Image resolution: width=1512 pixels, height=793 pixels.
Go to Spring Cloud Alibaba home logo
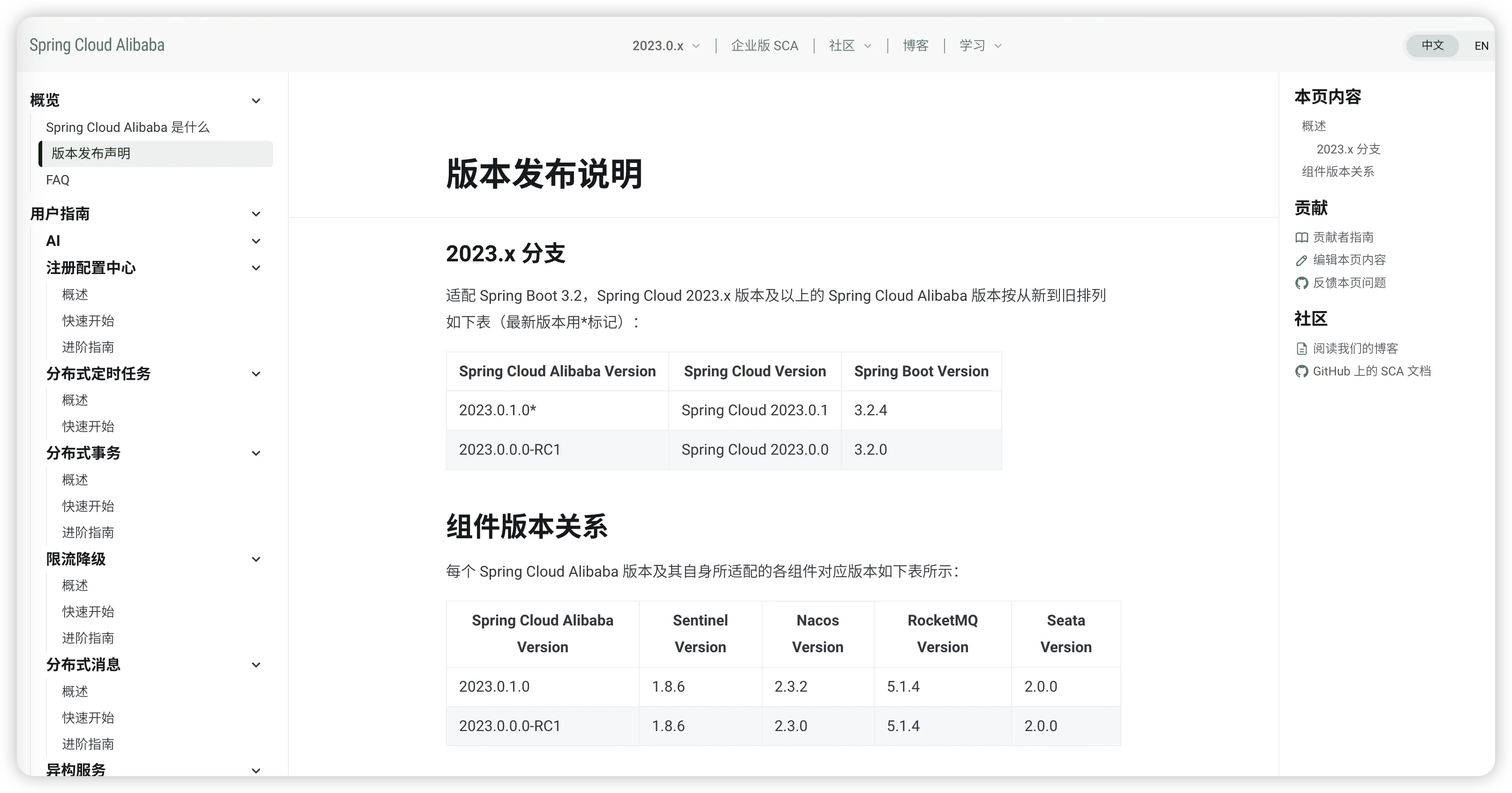pos(97,45)
